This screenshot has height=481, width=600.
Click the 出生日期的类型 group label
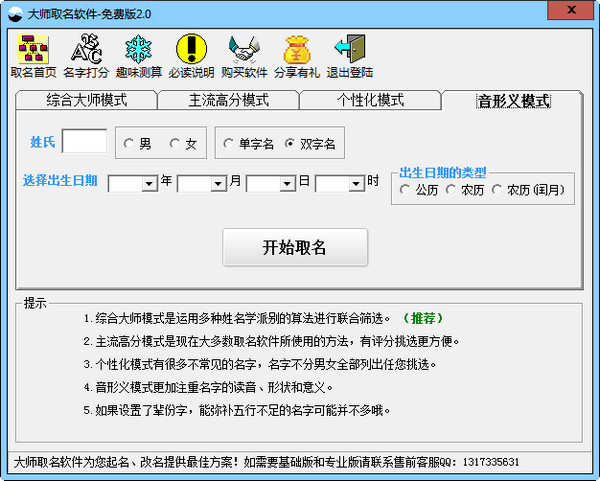click(443, 173)
